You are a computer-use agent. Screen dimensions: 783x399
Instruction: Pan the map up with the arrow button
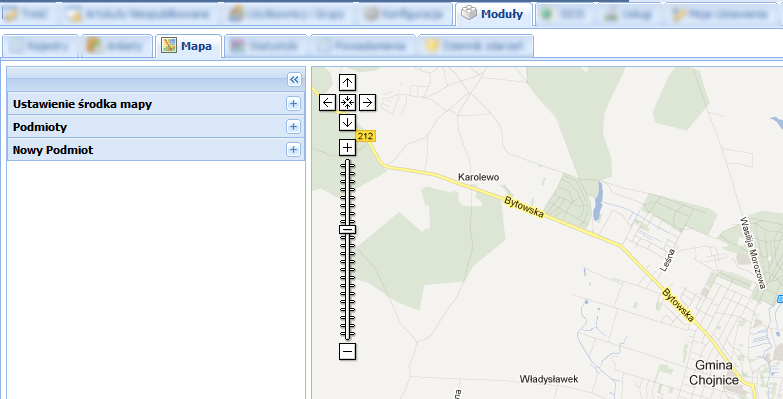point(347,82)
